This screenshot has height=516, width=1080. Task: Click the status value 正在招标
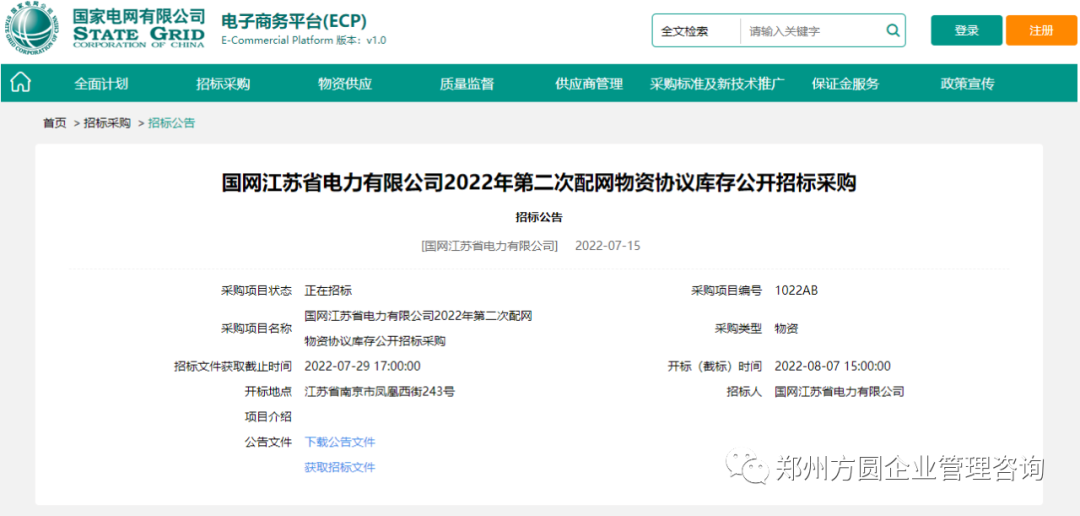pos(328,291)
